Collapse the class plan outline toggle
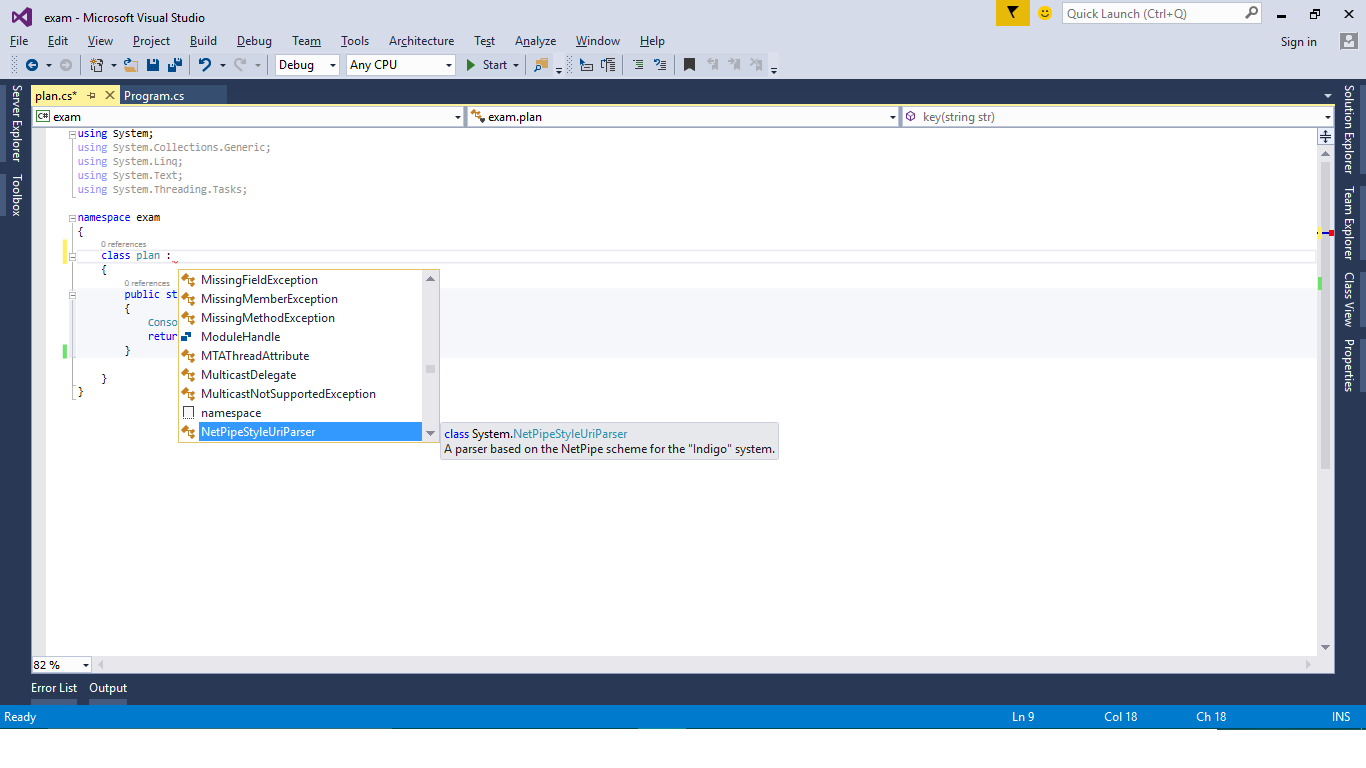 pos(73,256)
